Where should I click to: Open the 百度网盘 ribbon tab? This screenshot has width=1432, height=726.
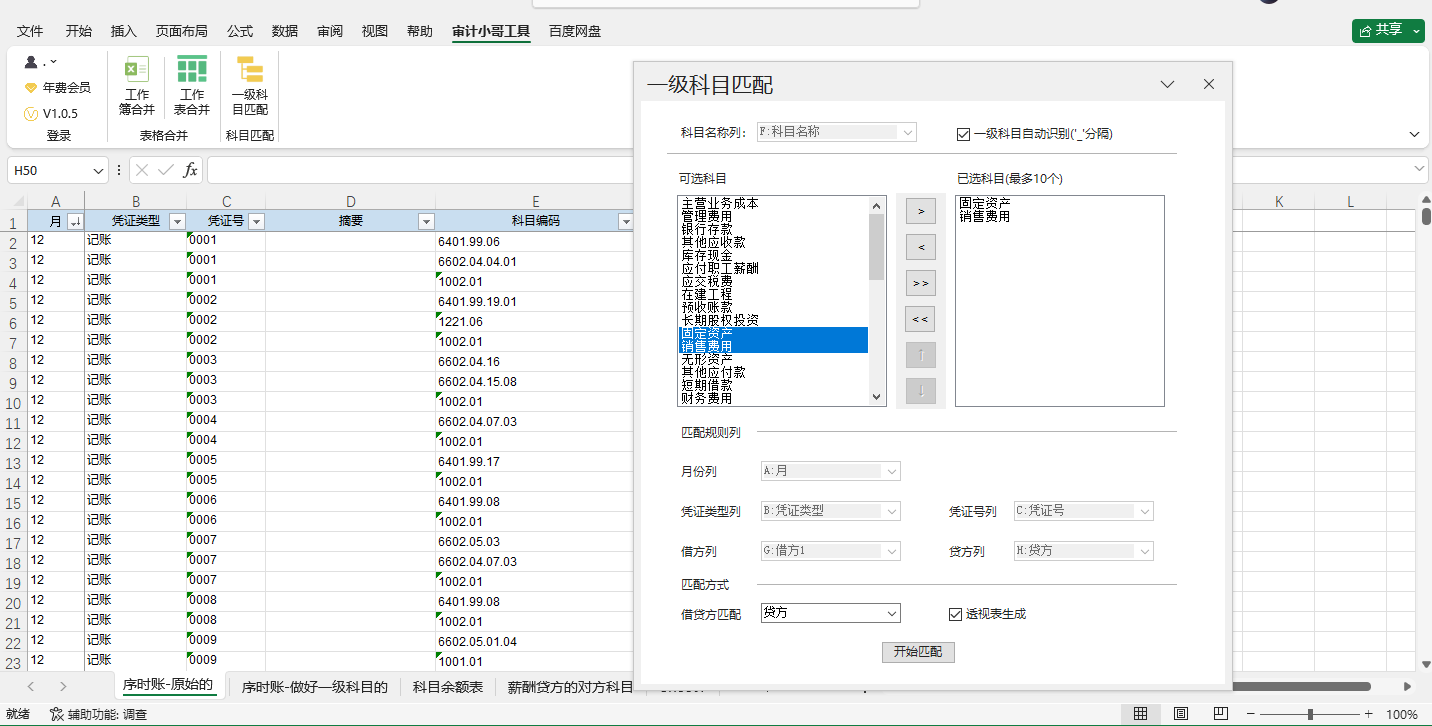[575, 31]
